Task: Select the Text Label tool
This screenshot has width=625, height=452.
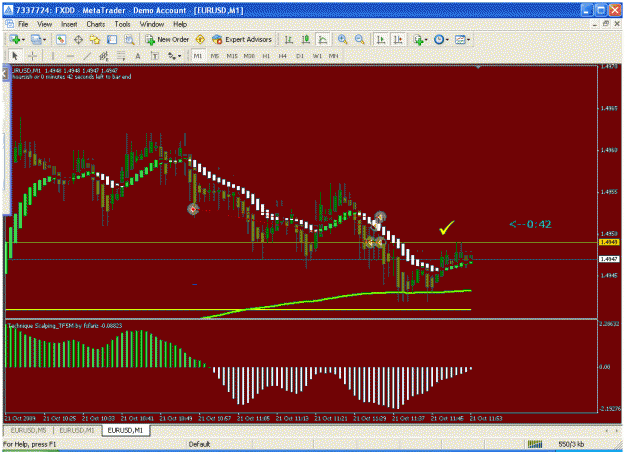Action: coord(155,56)
